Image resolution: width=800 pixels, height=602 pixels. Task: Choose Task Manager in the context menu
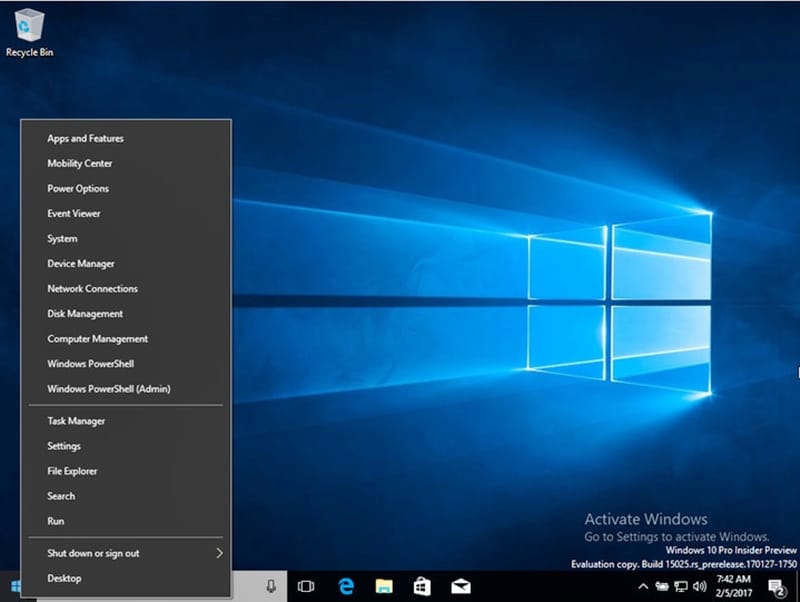coord(76,421)
